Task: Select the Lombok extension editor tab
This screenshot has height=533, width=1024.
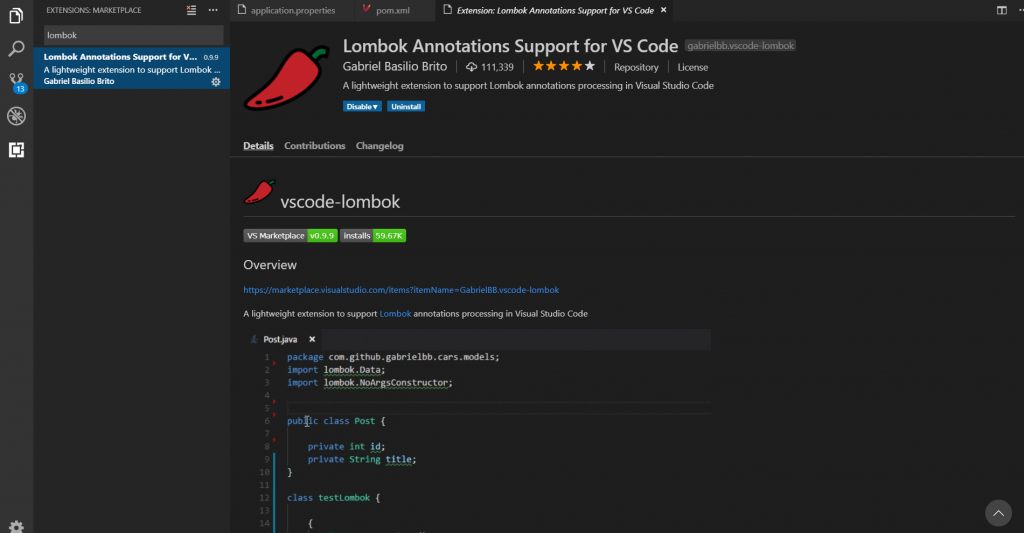Action: (x=555, y=10)
